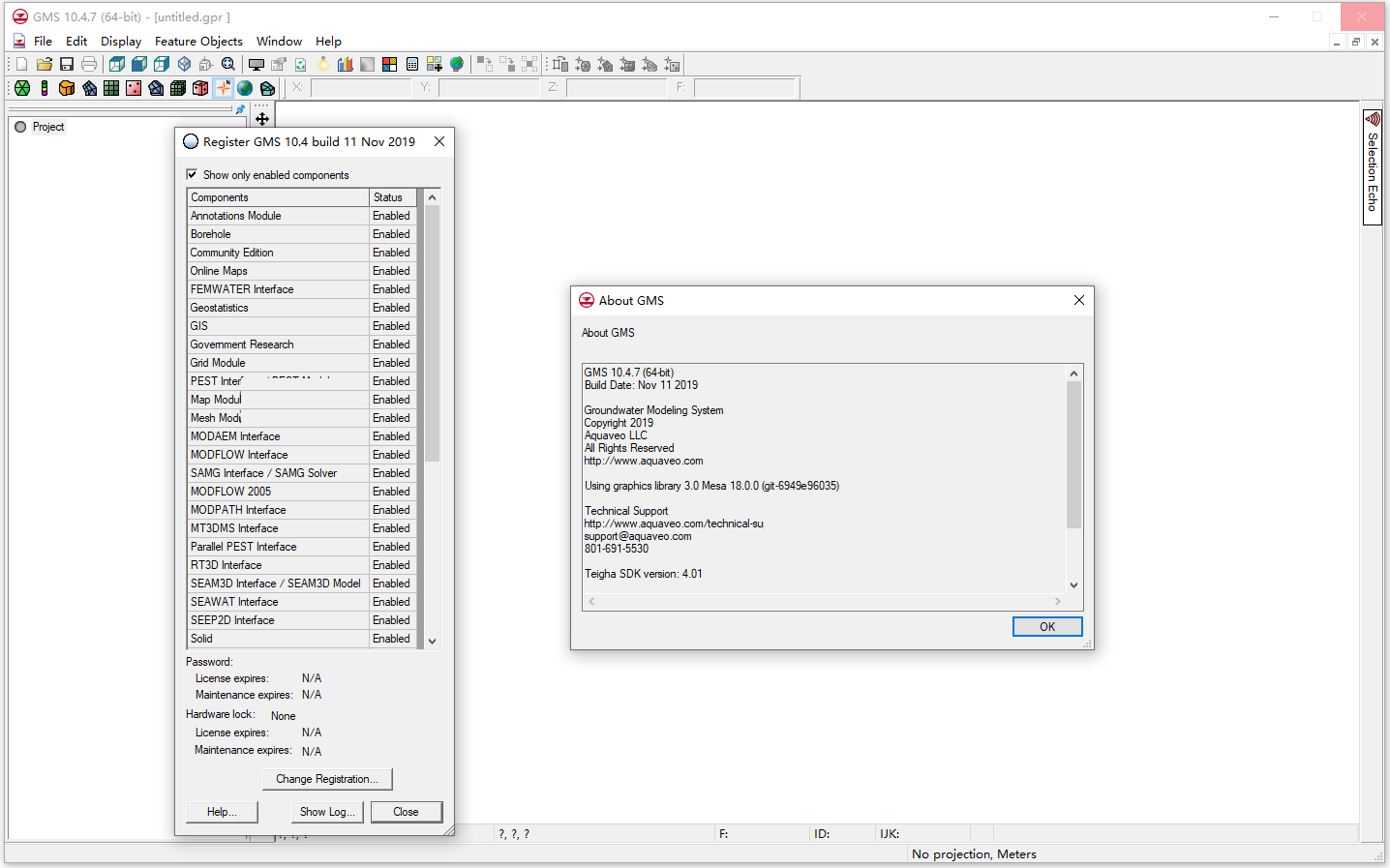Open the Selection Echo side tab
Screen dimensions: 1390x868
[1372, 167]
